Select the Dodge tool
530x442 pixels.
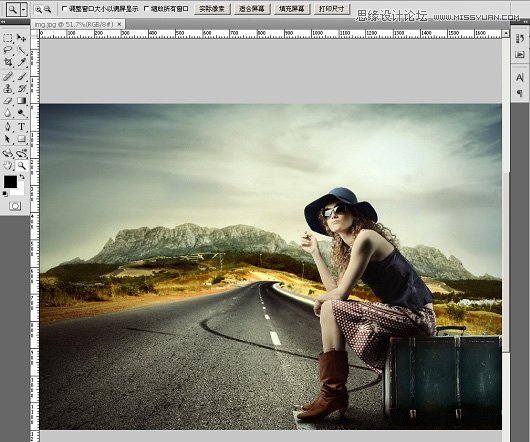(x=21, y=113)
